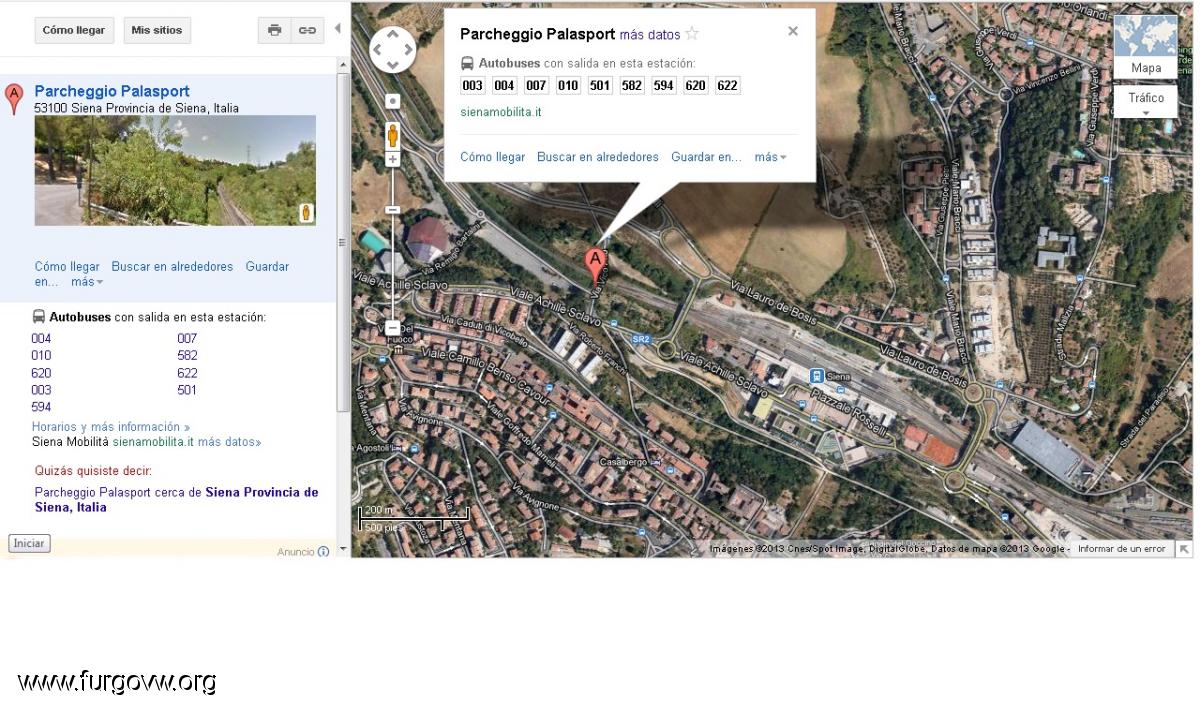Select bus line 594 box in the info bubble

click(x=664, y=85)
